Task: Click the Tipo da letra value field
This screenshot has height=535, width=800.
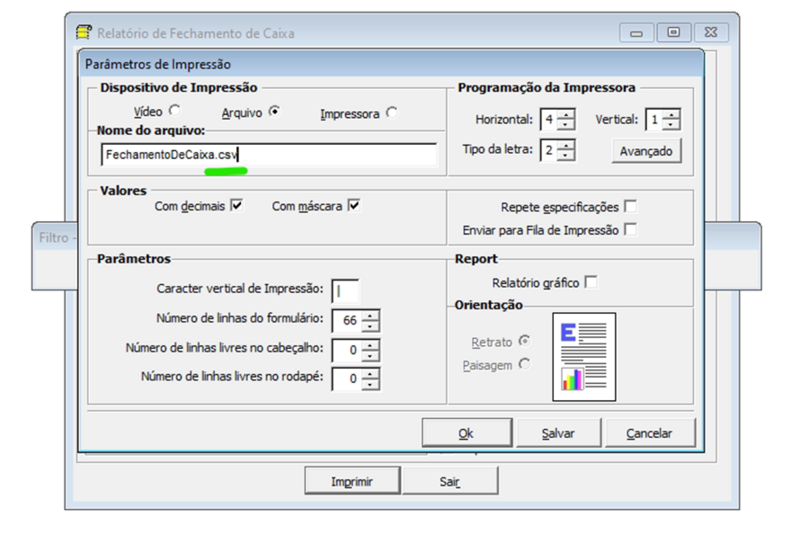Action: pyautogui.click(x=549, y=150)
